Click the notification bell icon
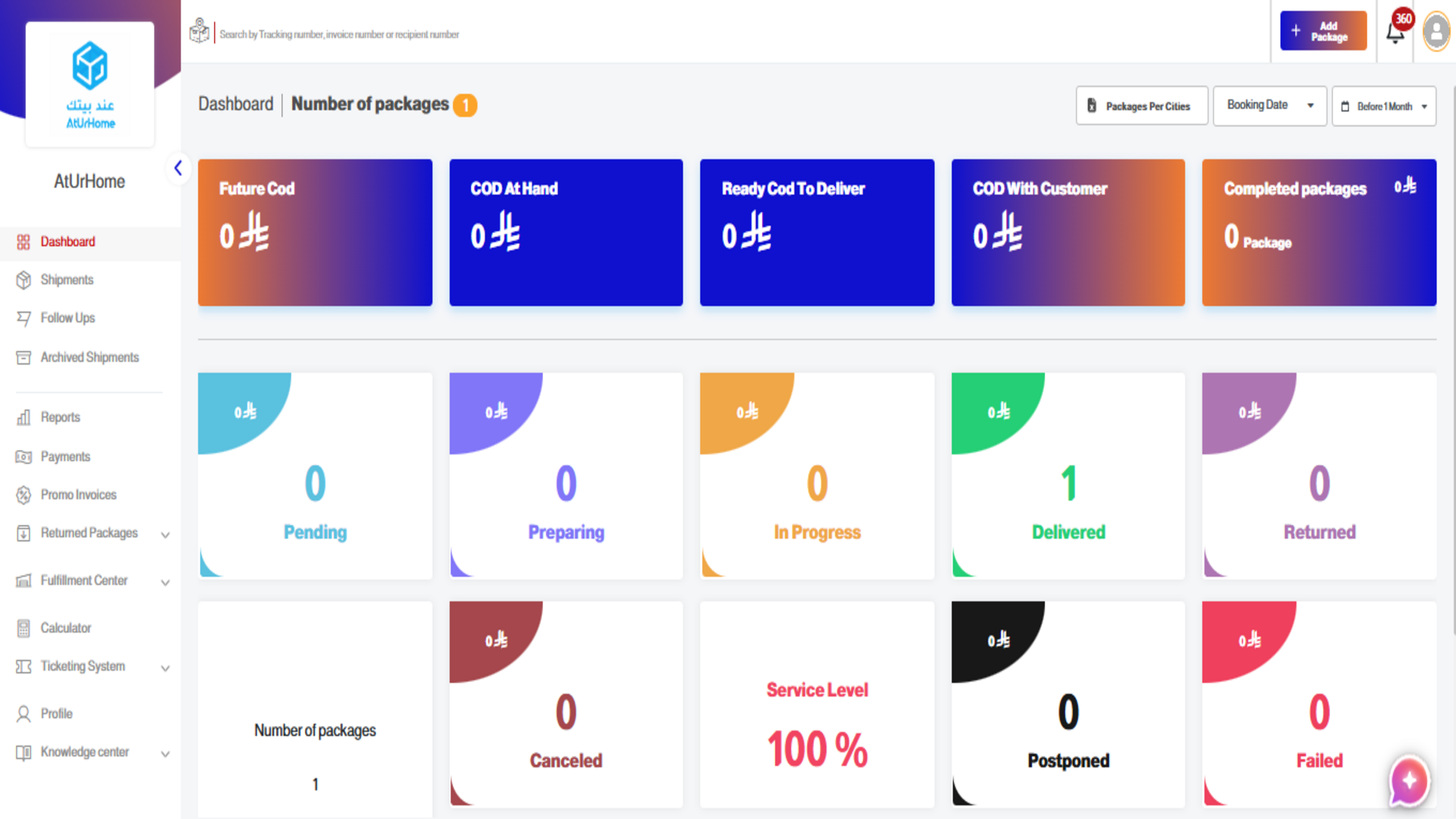 (x=1395, y=33)
